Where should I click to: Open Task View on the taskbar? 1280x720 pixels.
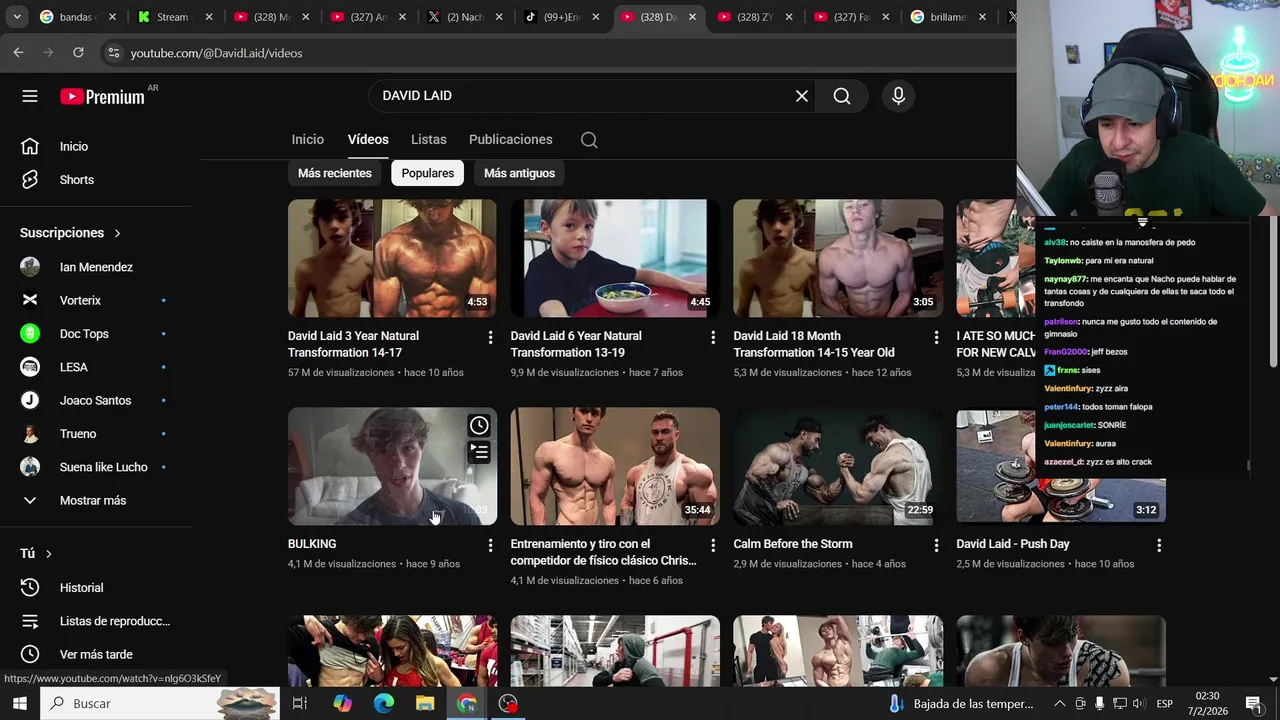tap(299, 703)
